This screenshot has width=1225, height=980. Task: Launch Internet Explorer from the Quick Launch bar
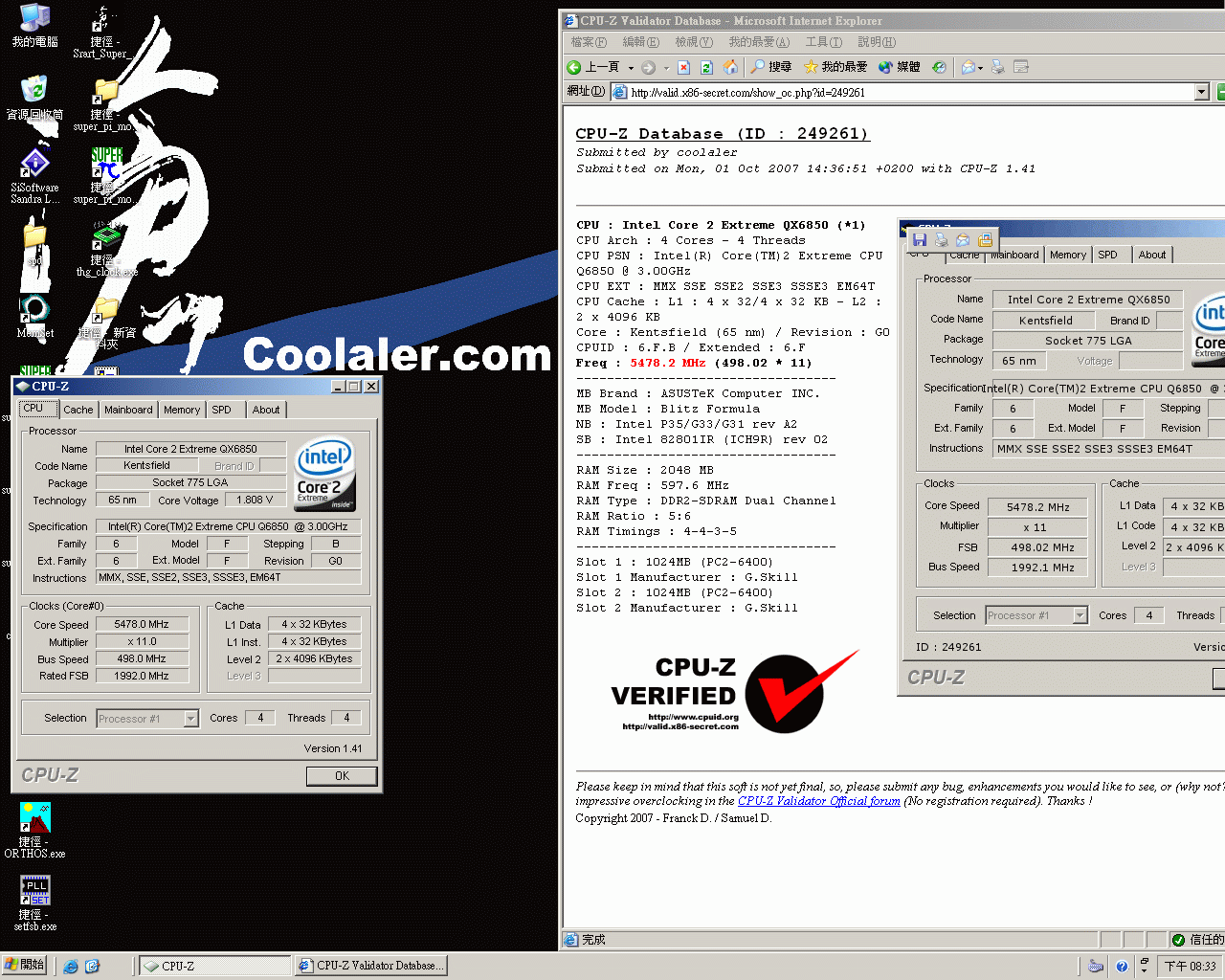71,967
